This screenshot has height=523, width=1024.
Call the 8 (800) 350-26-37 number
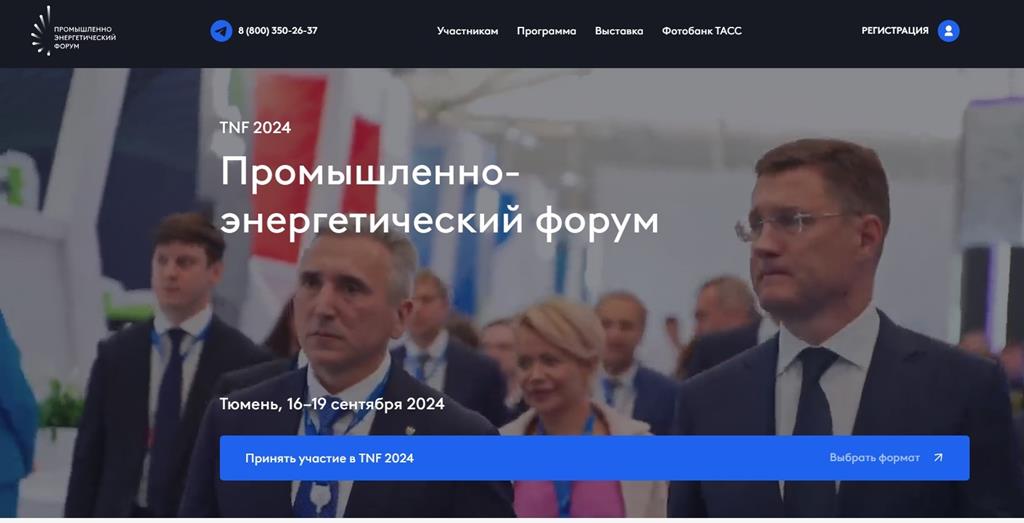coord(278,31)
